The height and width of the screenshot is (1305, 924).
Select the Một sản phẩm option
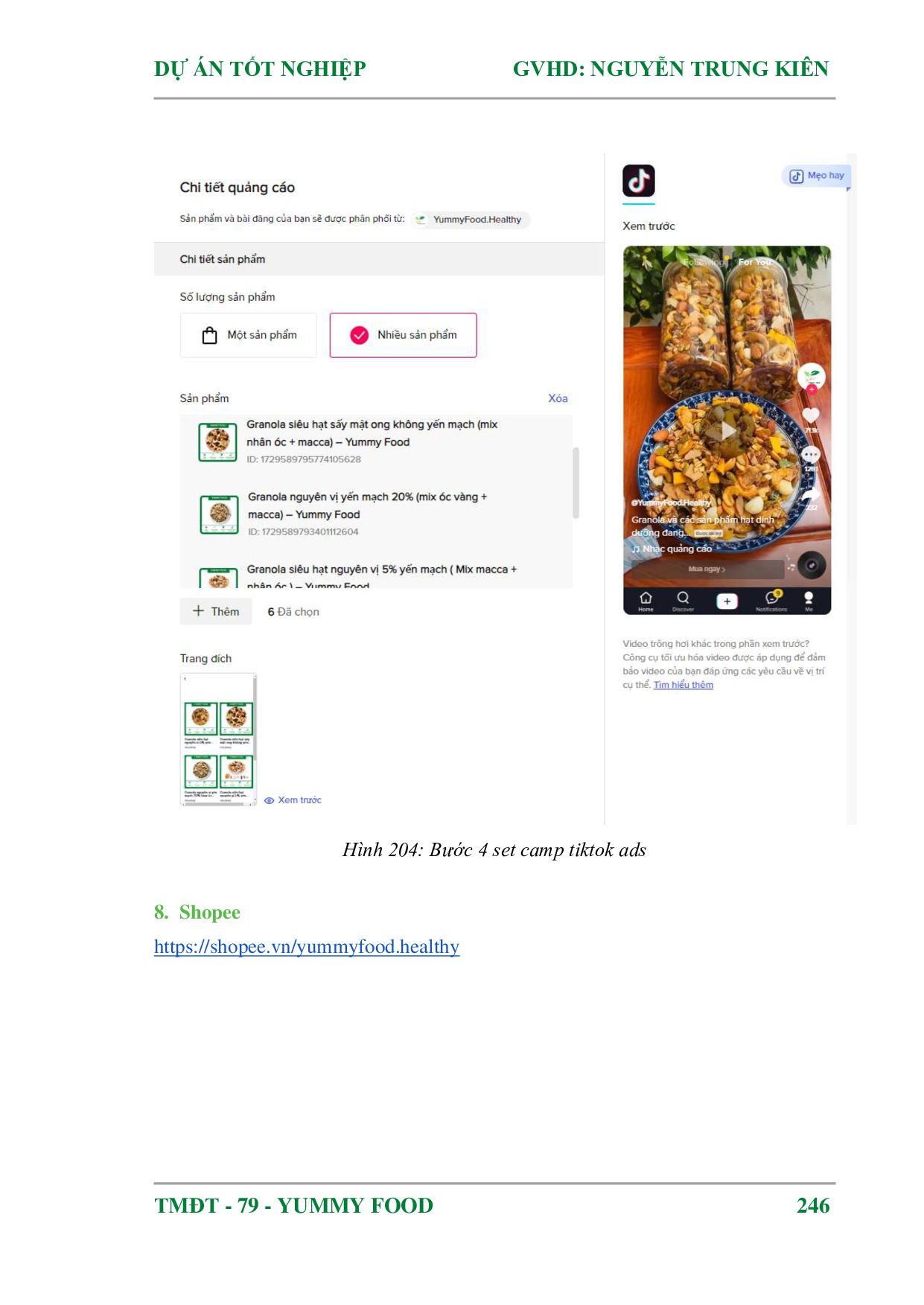[249, 335]
